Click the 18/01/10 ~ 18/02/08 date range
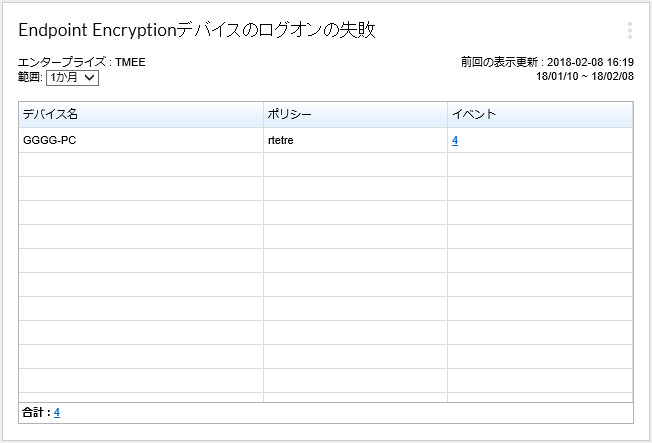 click(584, 76)
